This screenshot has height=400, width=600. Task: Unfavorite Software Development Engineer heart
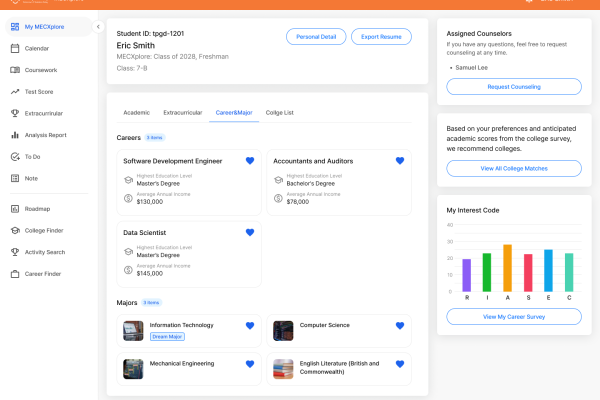point(250,161)
